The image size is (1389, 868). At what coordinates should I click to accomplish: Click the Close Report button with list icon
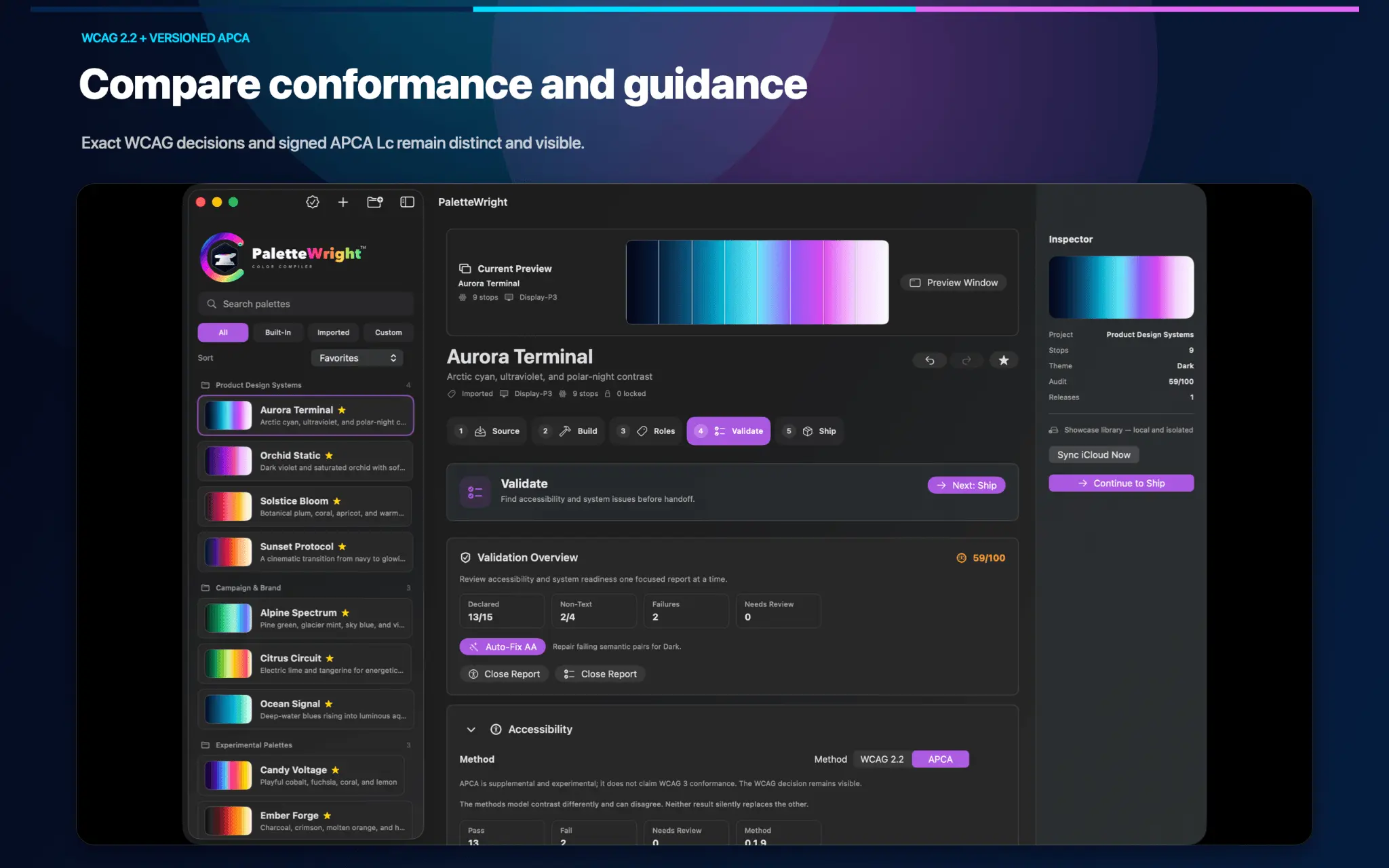pos(600,674)
